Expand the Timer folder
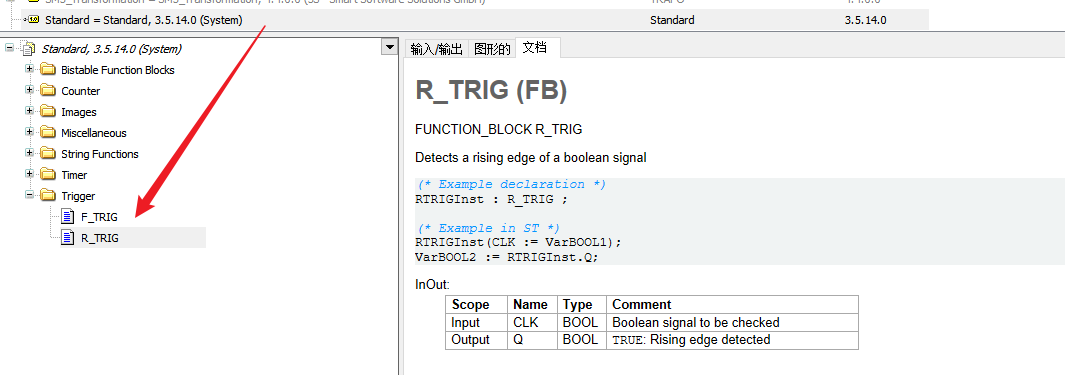The width and height of the screenshot is (1065, 375). (x=29, y=175)
